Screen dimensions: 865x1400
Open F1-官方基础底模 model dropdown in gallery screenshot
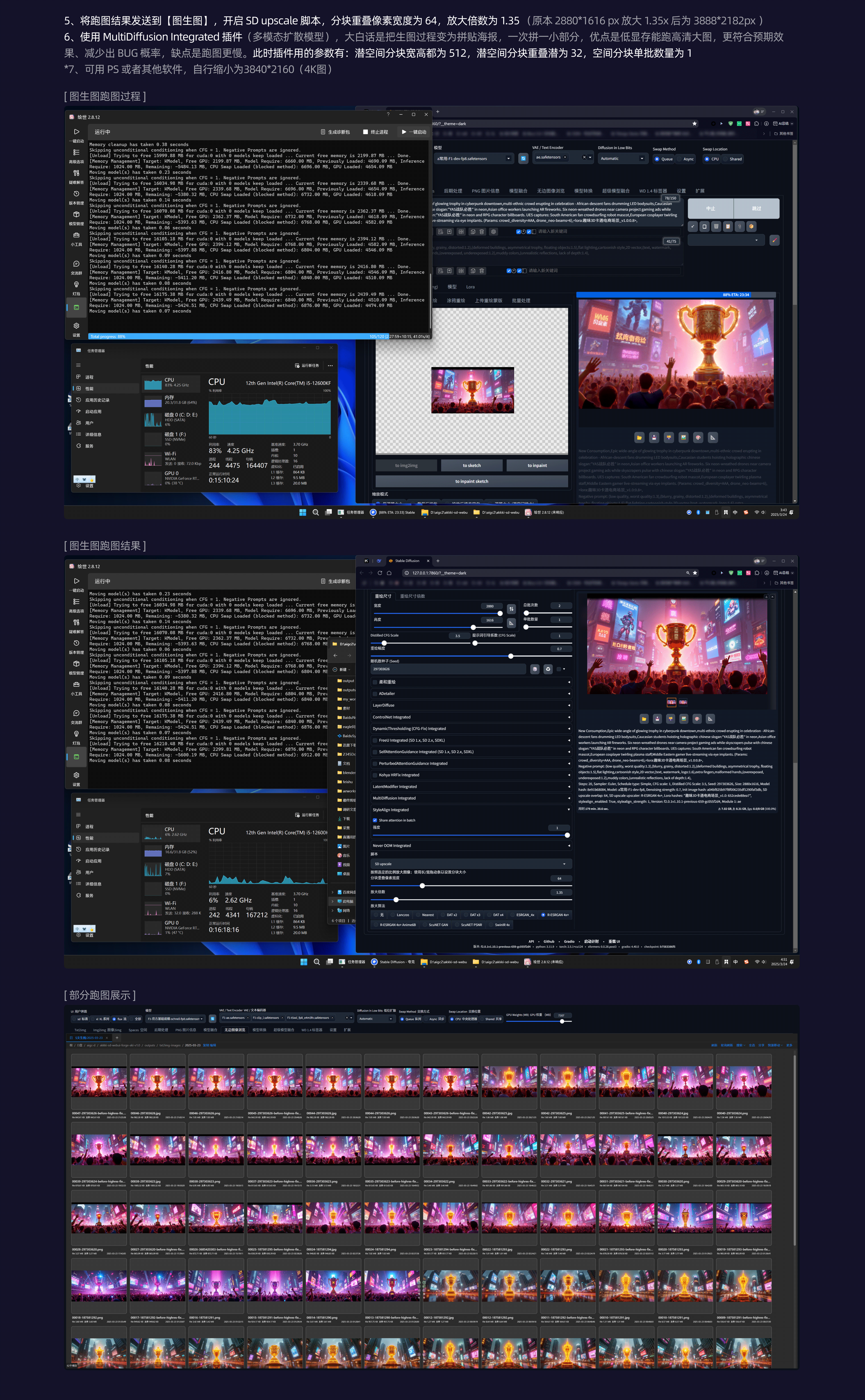click(x=176, y=1019)
